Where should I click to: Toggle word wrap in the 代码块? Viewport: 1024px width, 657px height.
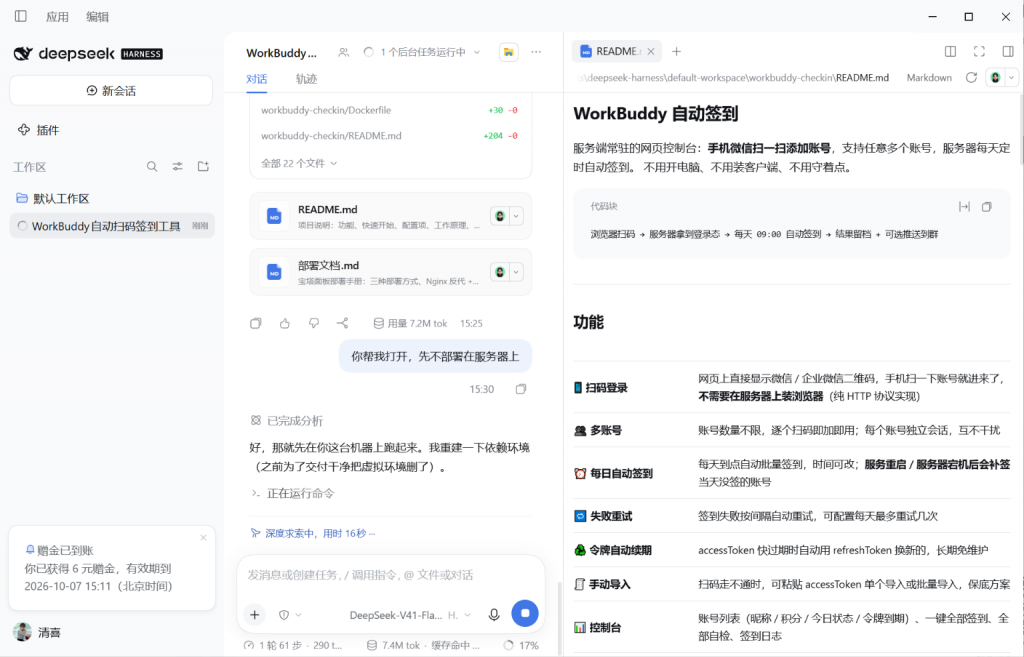pyautogui.click(x=964, y=206)
